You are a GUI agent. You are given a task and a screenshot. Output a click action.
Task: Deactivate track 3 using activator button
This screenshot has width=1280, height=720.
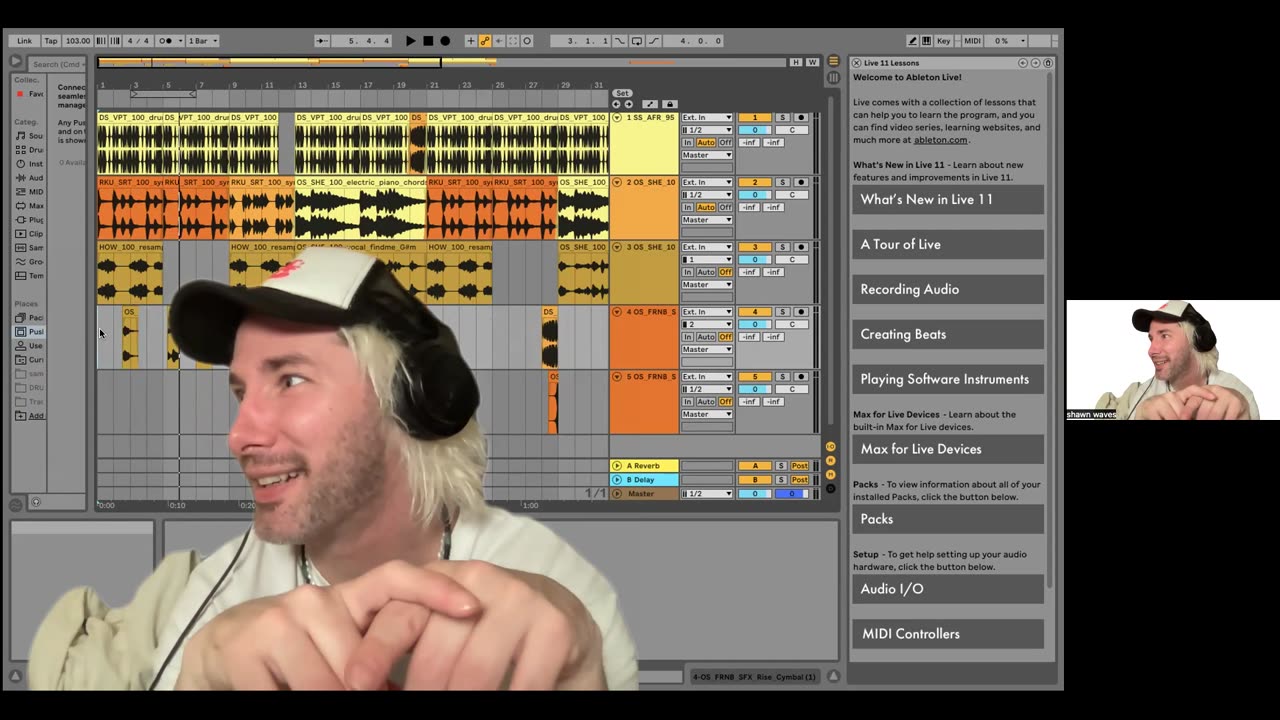(x=755, y=247)
